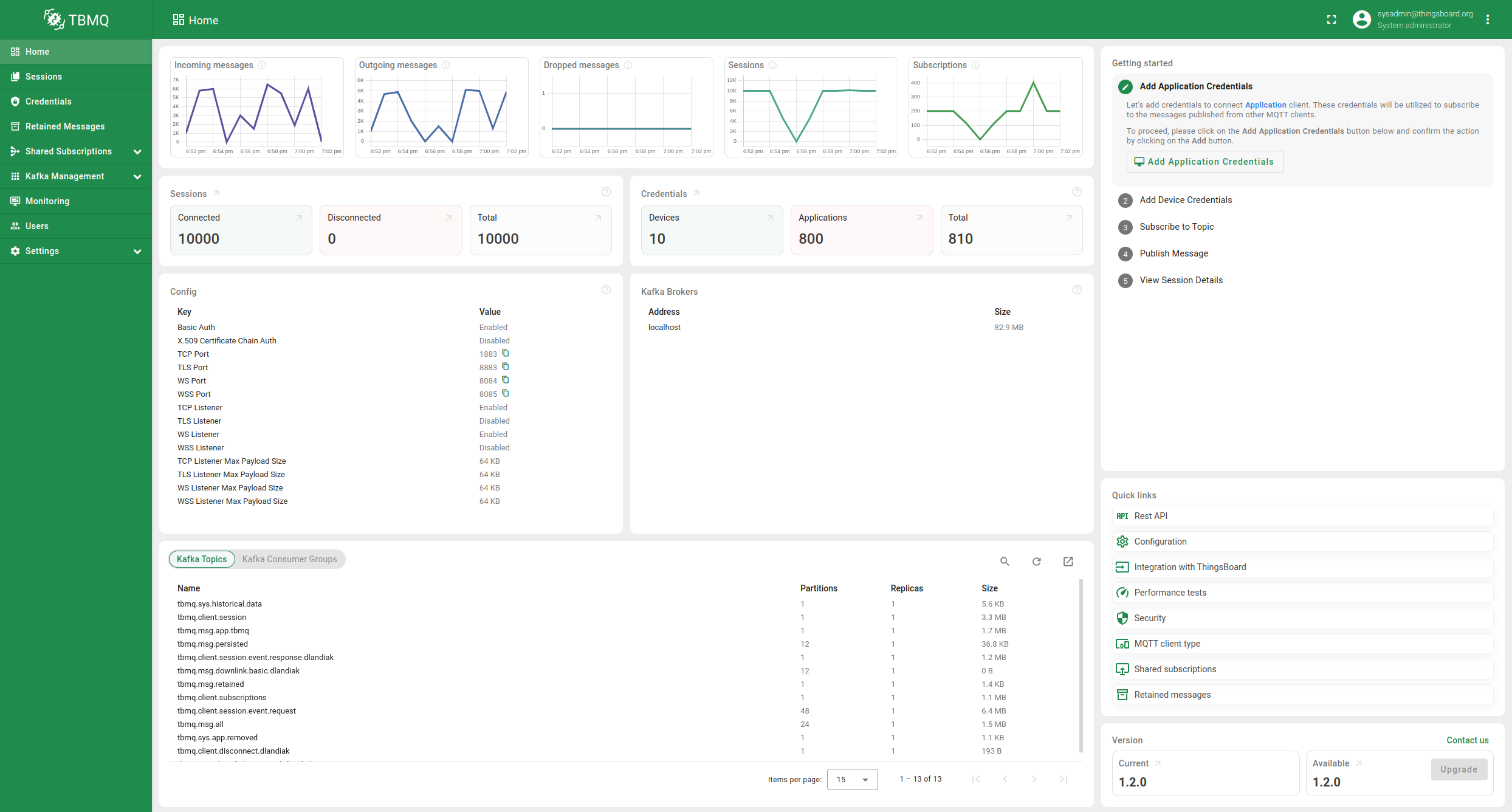This screenshot has width=1512, height=812.
Task: Refresh the Kafka topics table
Action: tap(1037, 562)
